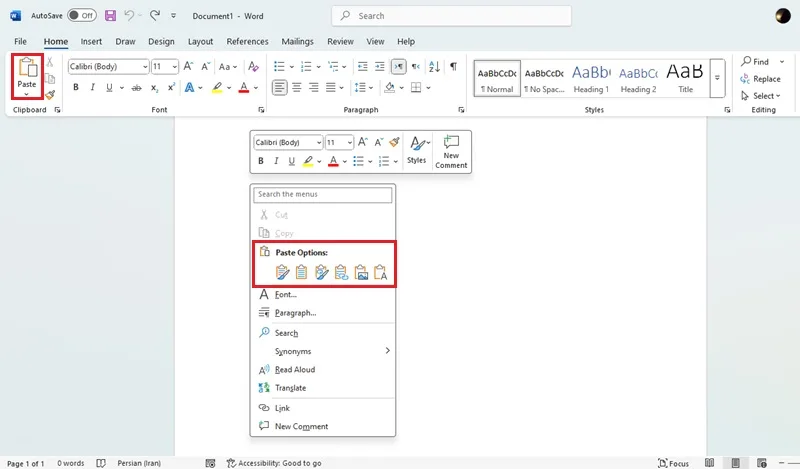Select the Picture paste option icon

tap(361, 273)
